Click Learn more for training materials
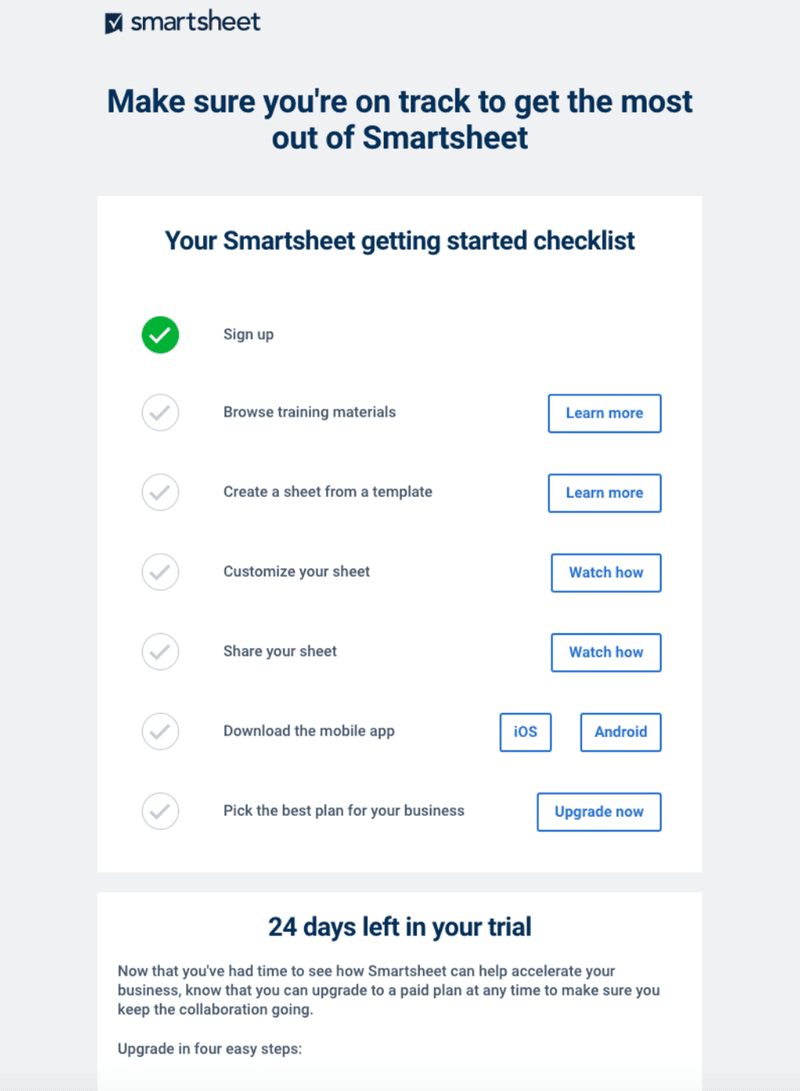800x1091 pixels. point(604,413)
